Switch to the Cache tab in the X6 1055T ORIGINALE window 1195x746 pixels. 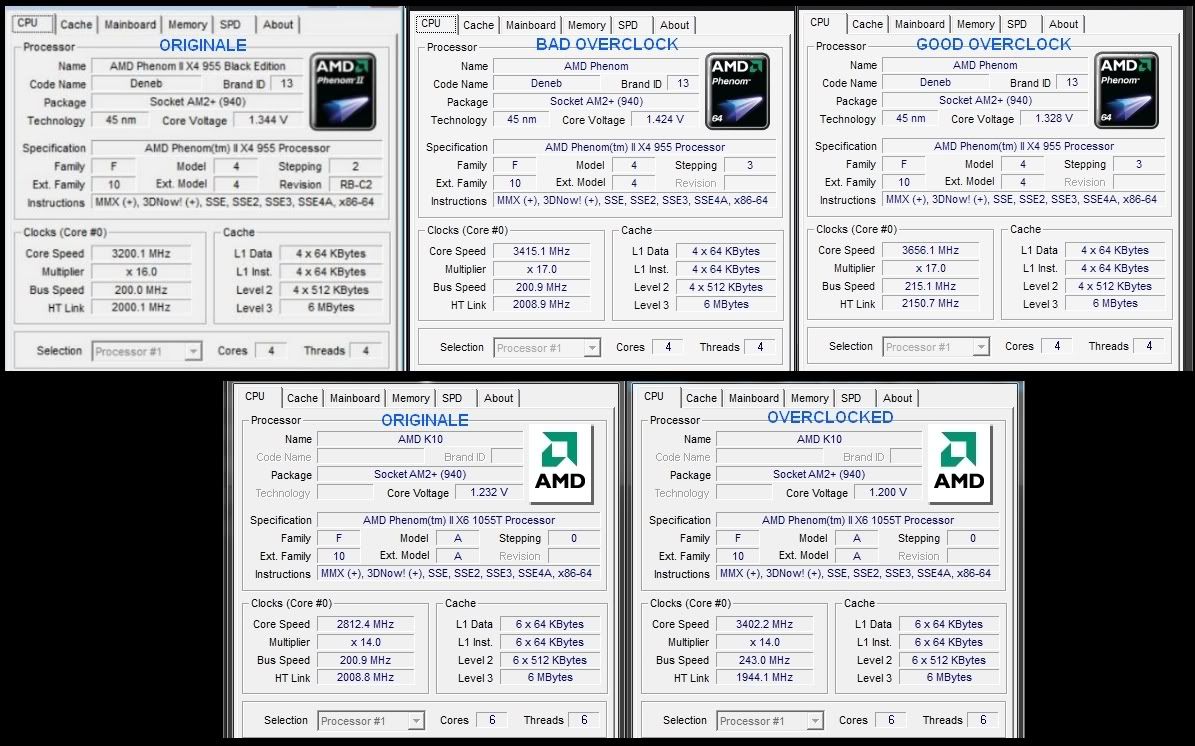pos(303,398)
